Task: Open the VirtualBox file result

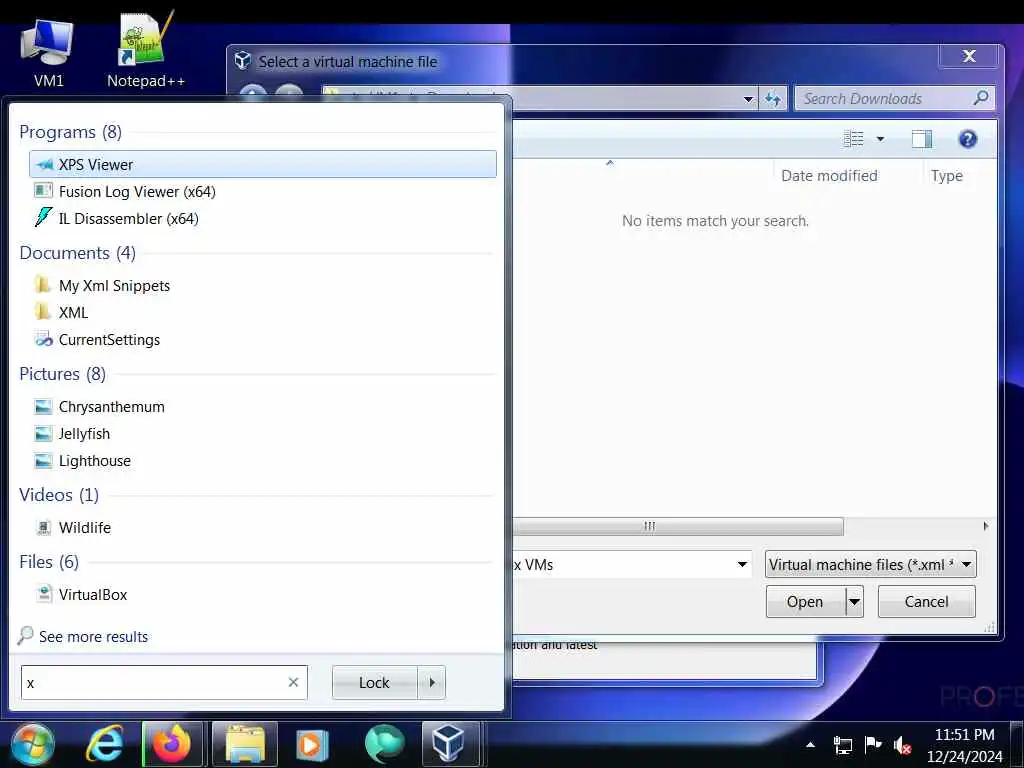Action: pyautogui.click(x=263, y=594)
